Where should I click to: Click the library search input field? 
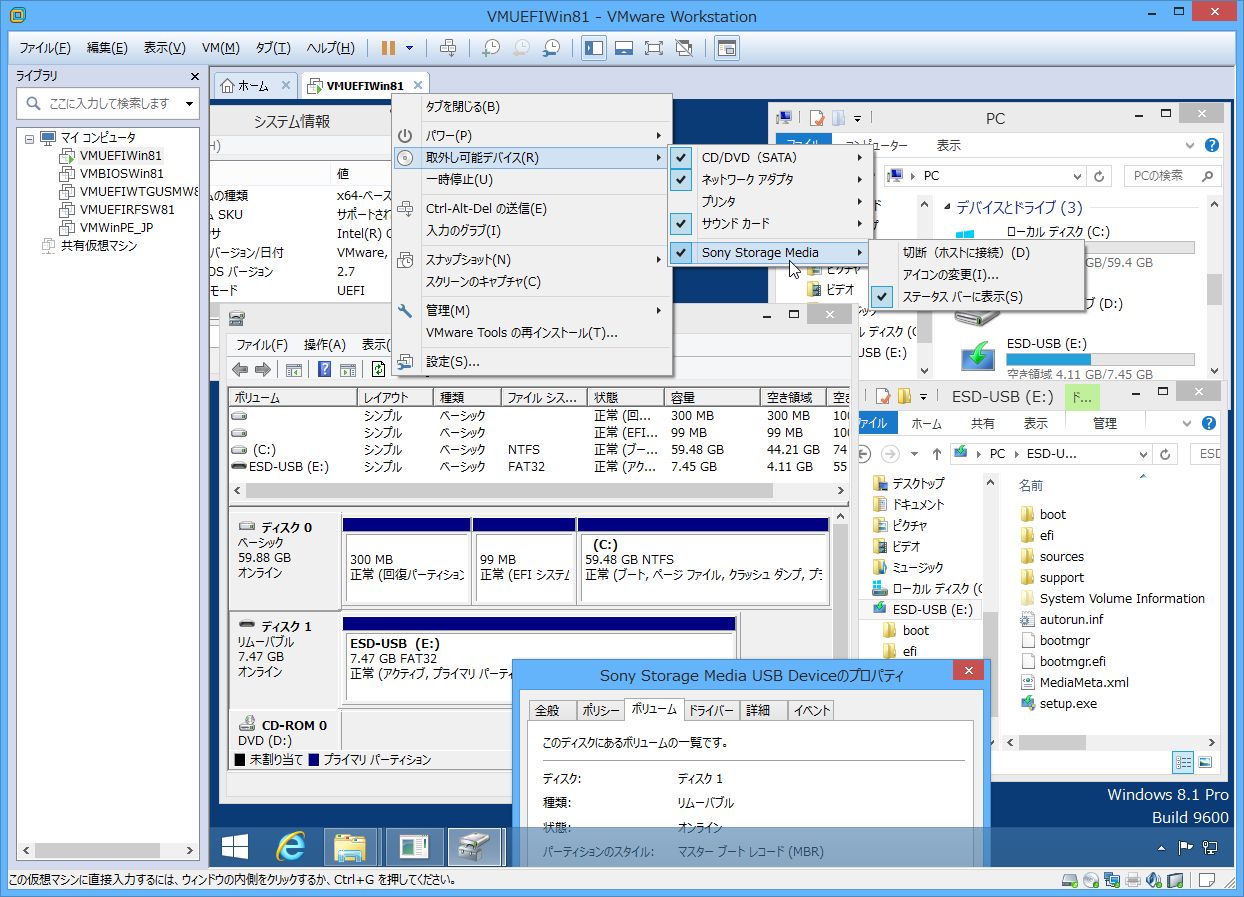pos(108,103)
